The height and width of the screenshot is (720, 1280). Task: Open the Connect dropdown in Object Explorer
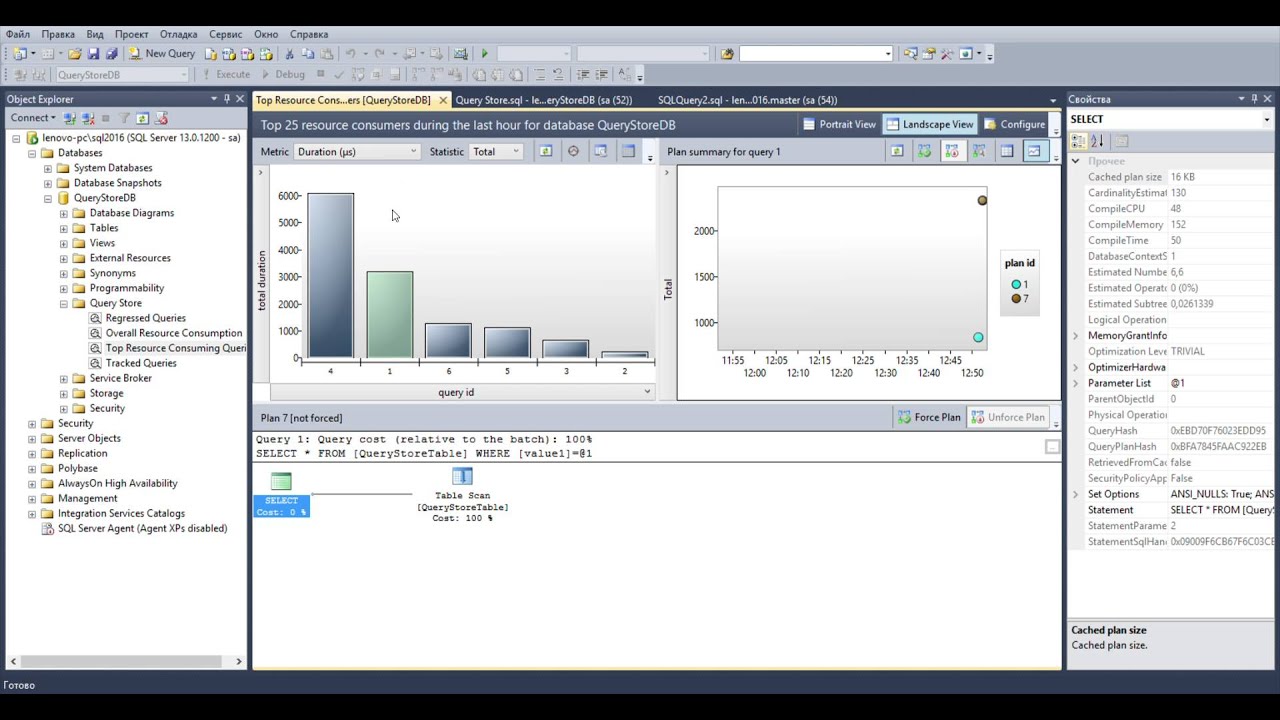point(33,118)
